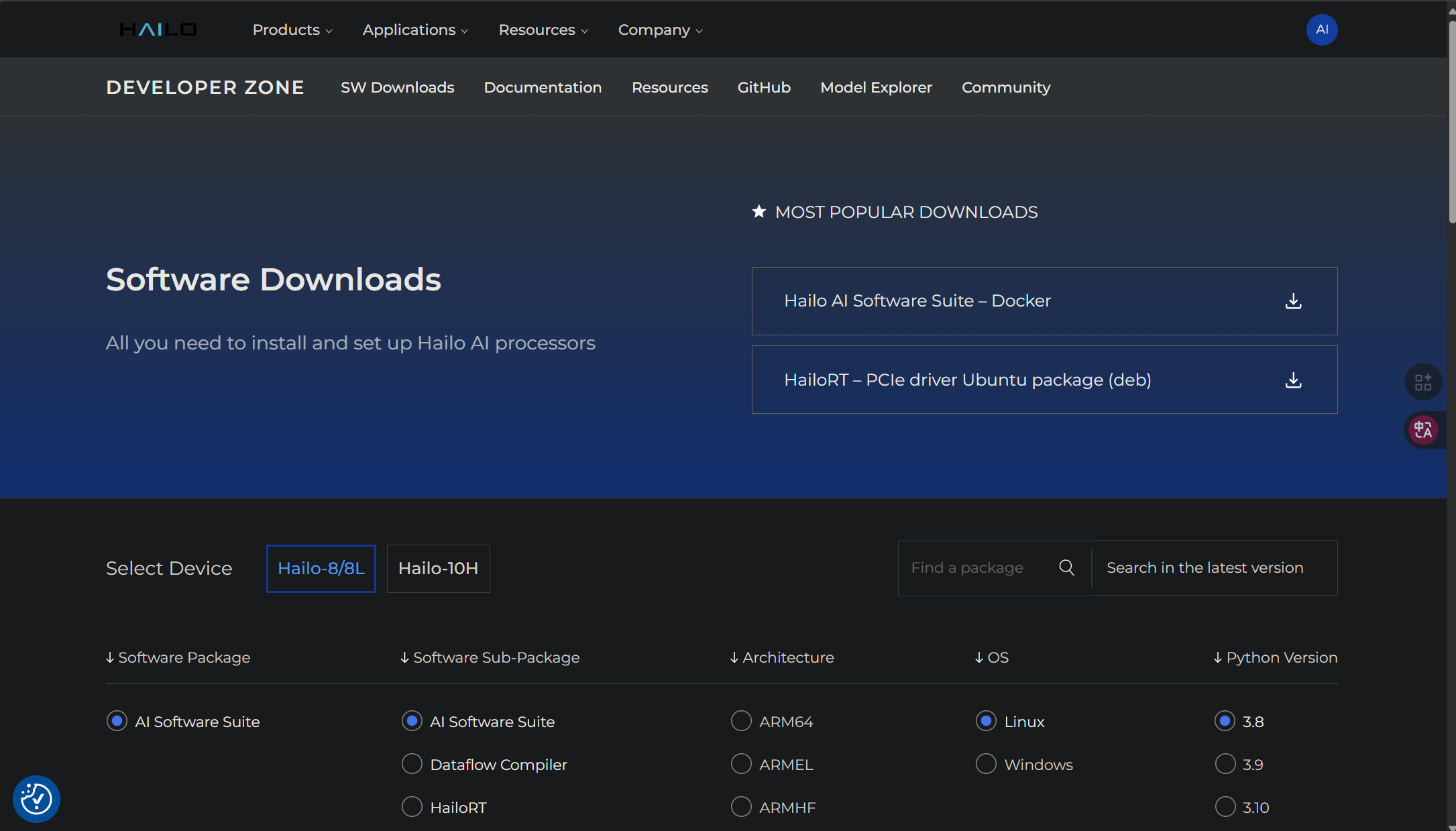This screenshot has width=1456, height=831.
Task: Click the Software Downloads heading
Action: 274,280
